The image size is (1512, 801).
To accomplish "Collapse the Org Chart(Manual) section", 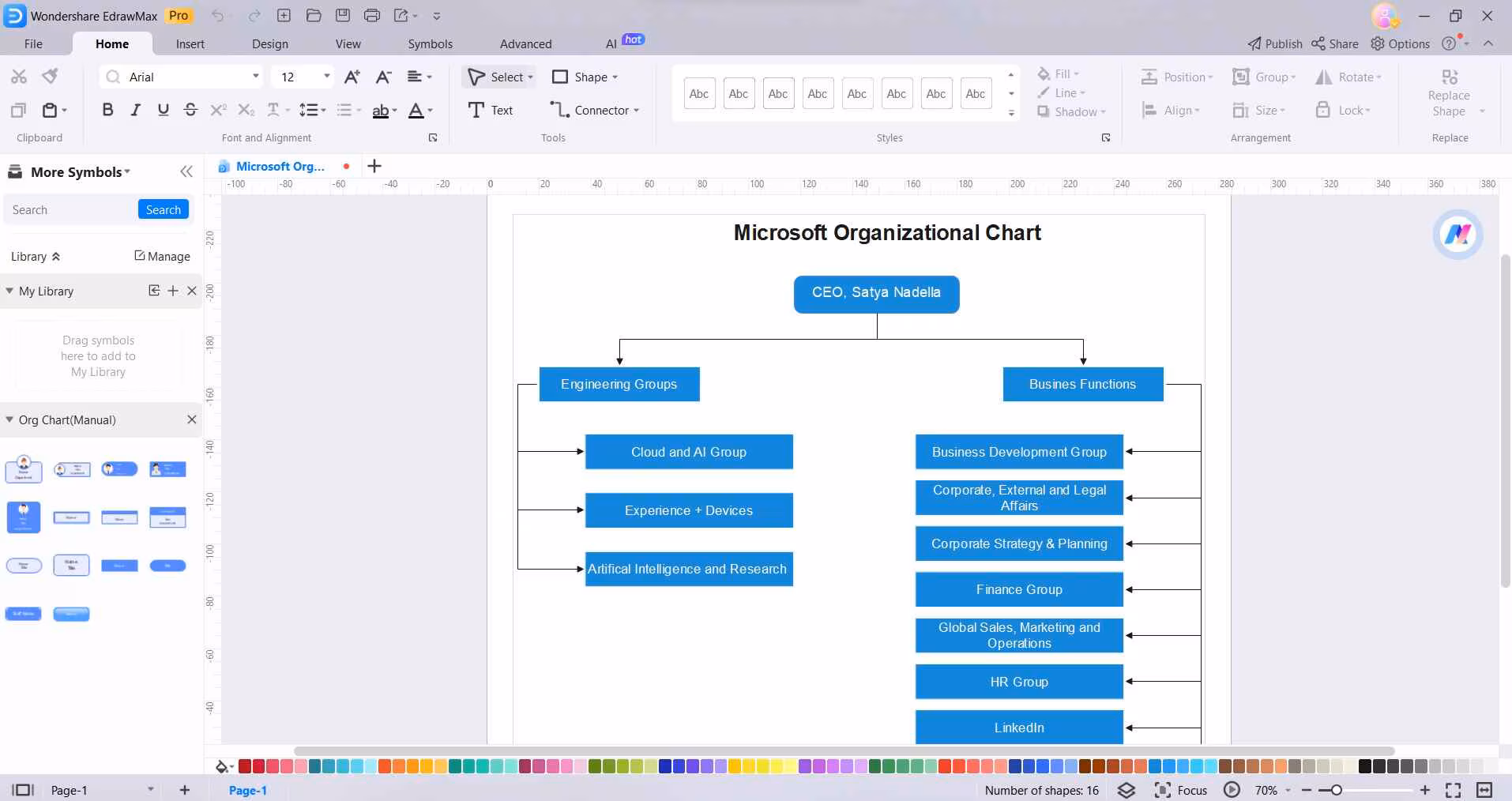I will 9,419.
